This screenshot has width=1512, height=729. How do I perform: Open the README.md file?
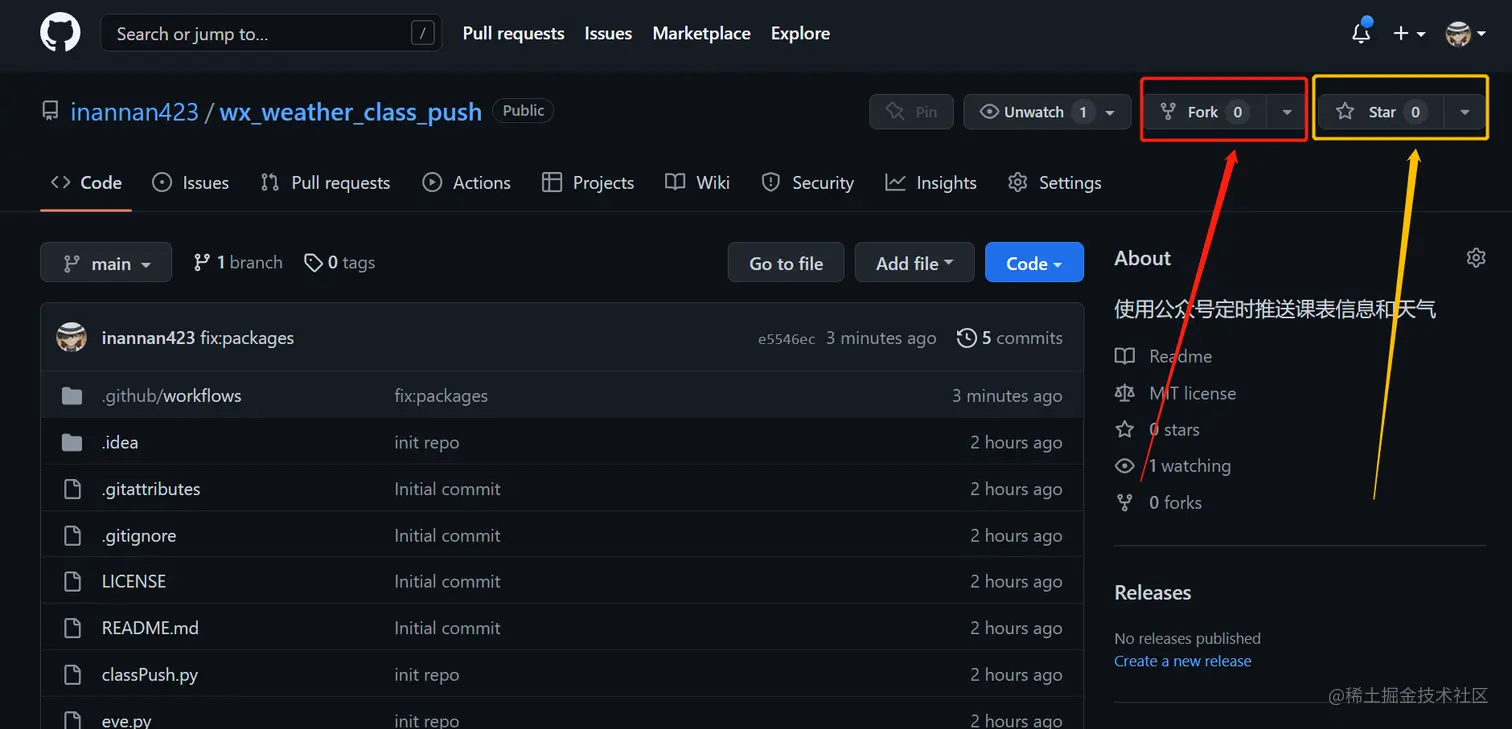coord(150,628)
